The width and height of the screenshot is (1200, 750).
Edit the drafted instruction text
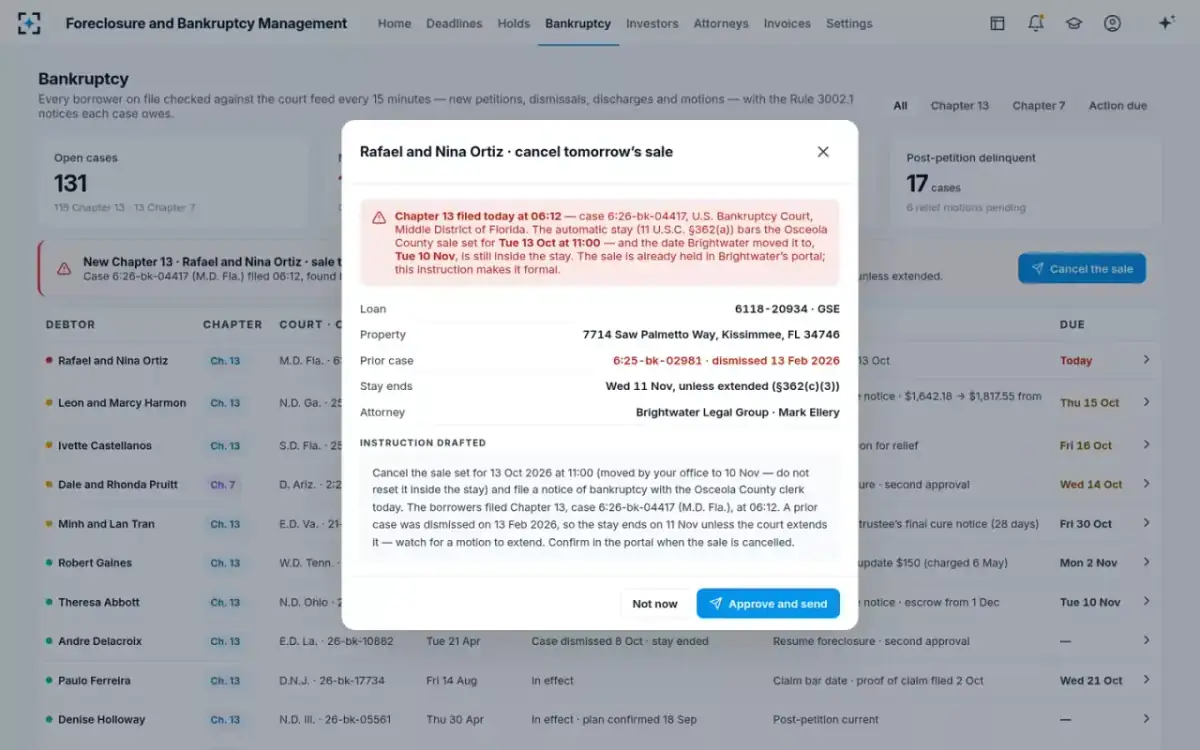tap(600, 508)
